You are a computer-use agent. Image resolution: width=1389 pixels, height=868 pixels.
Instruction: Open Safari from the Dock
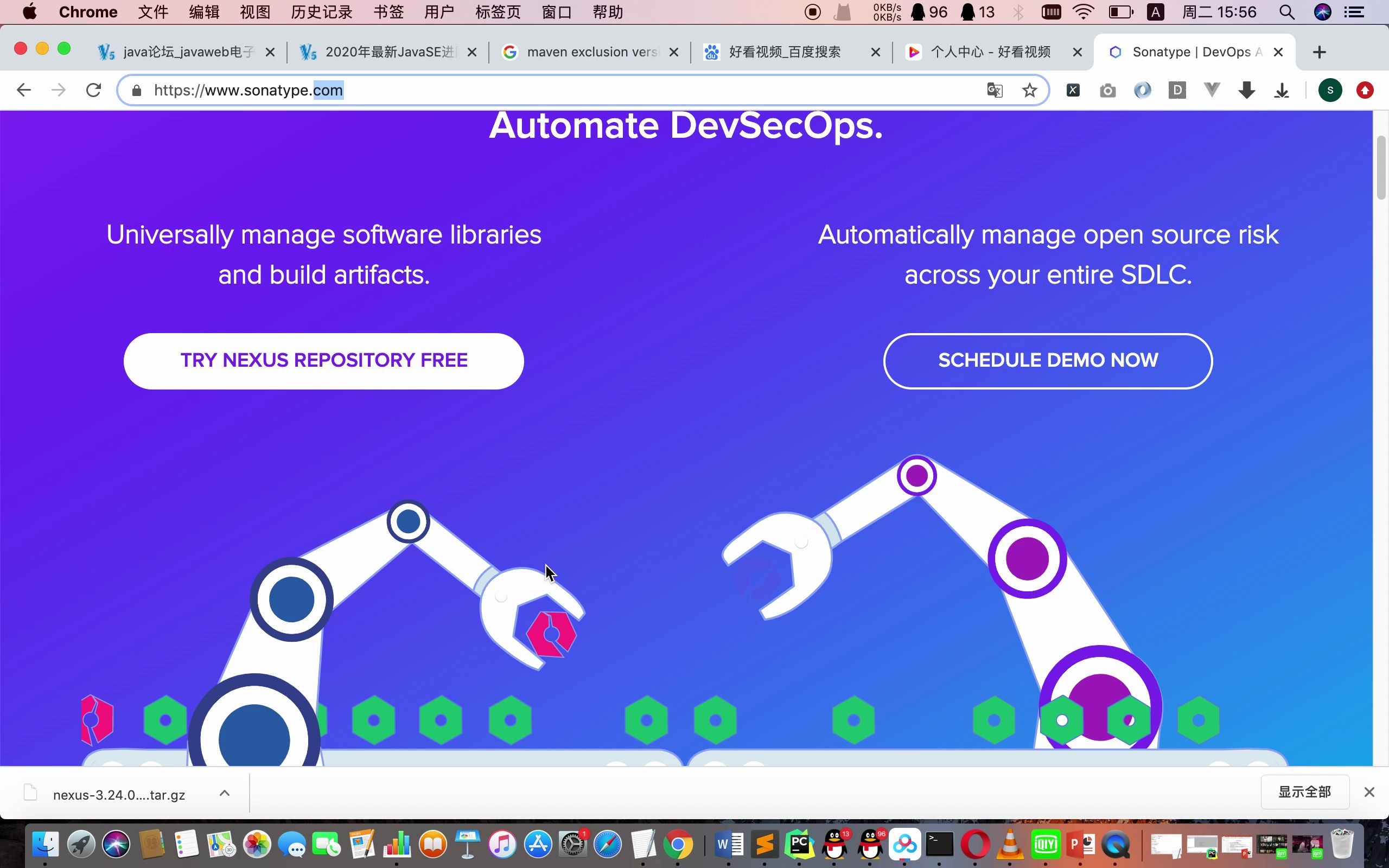click(x=607, y=845)
